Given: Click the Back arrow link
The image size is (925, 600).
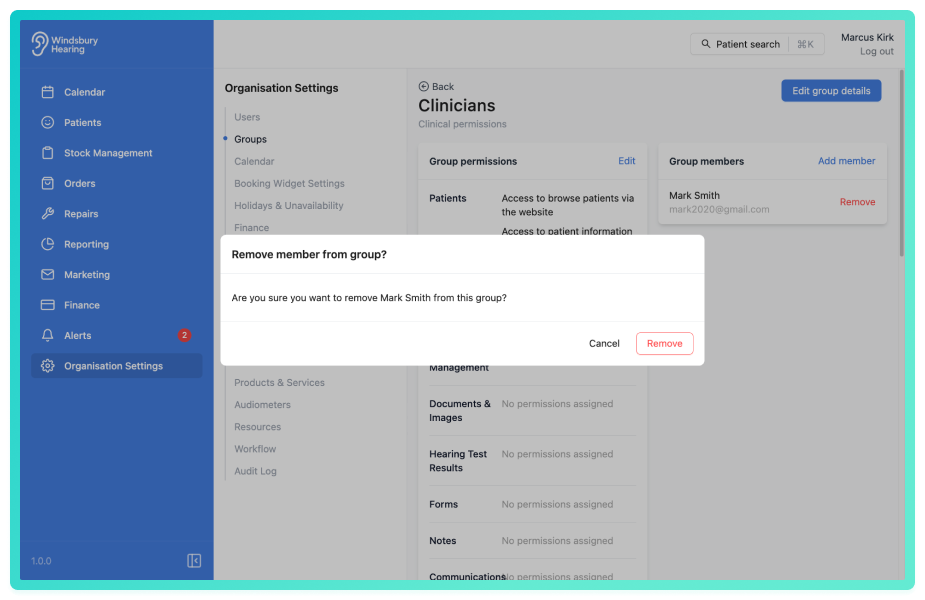Looking at the screenshot, I should (436, 87).
